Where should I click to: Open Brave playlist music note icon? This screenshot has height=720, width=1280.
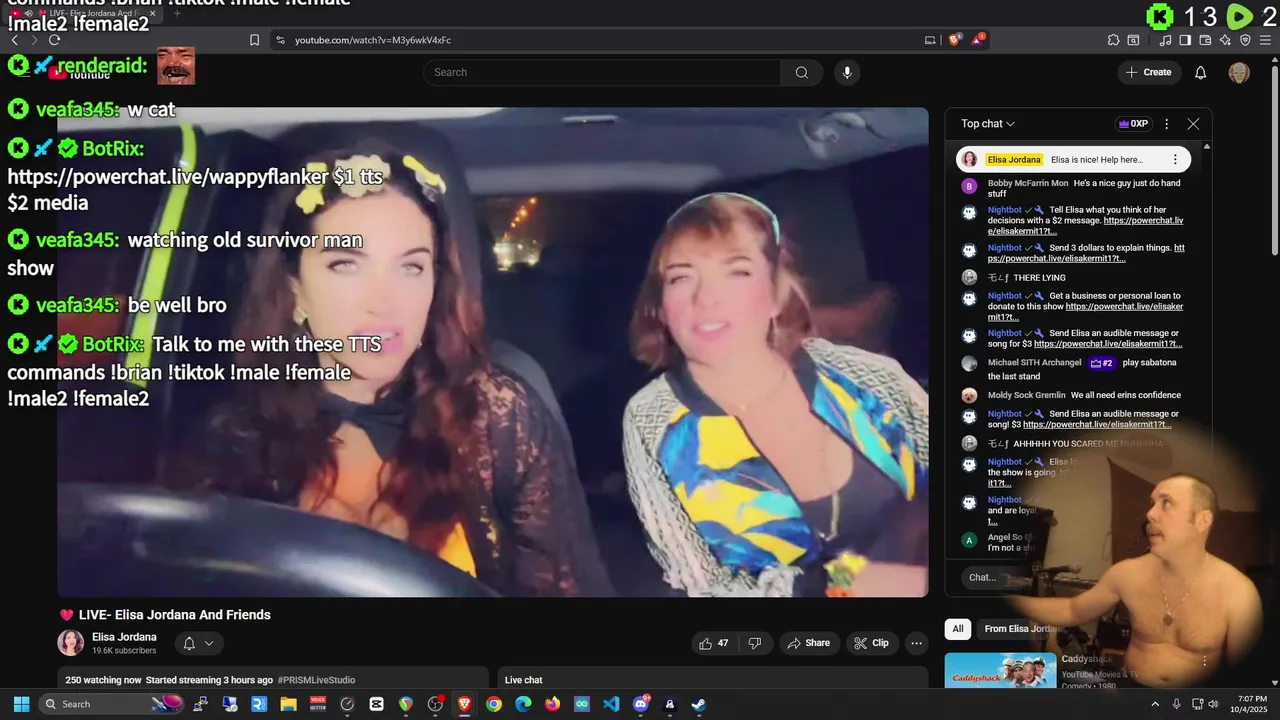pos(1166,40)
